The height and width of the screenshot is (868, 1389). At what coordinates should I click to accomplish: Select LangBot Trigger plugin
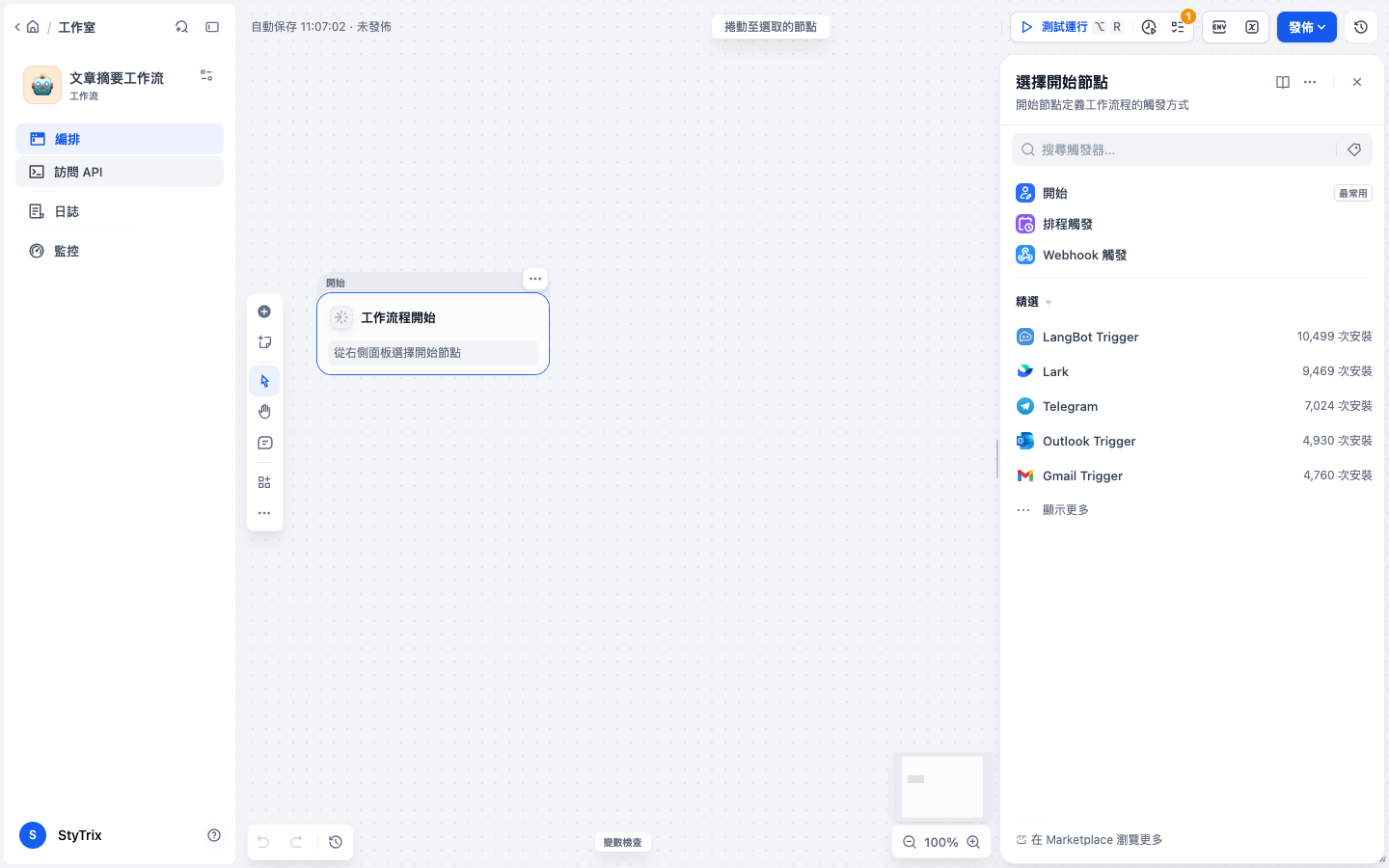(1193, 337)
